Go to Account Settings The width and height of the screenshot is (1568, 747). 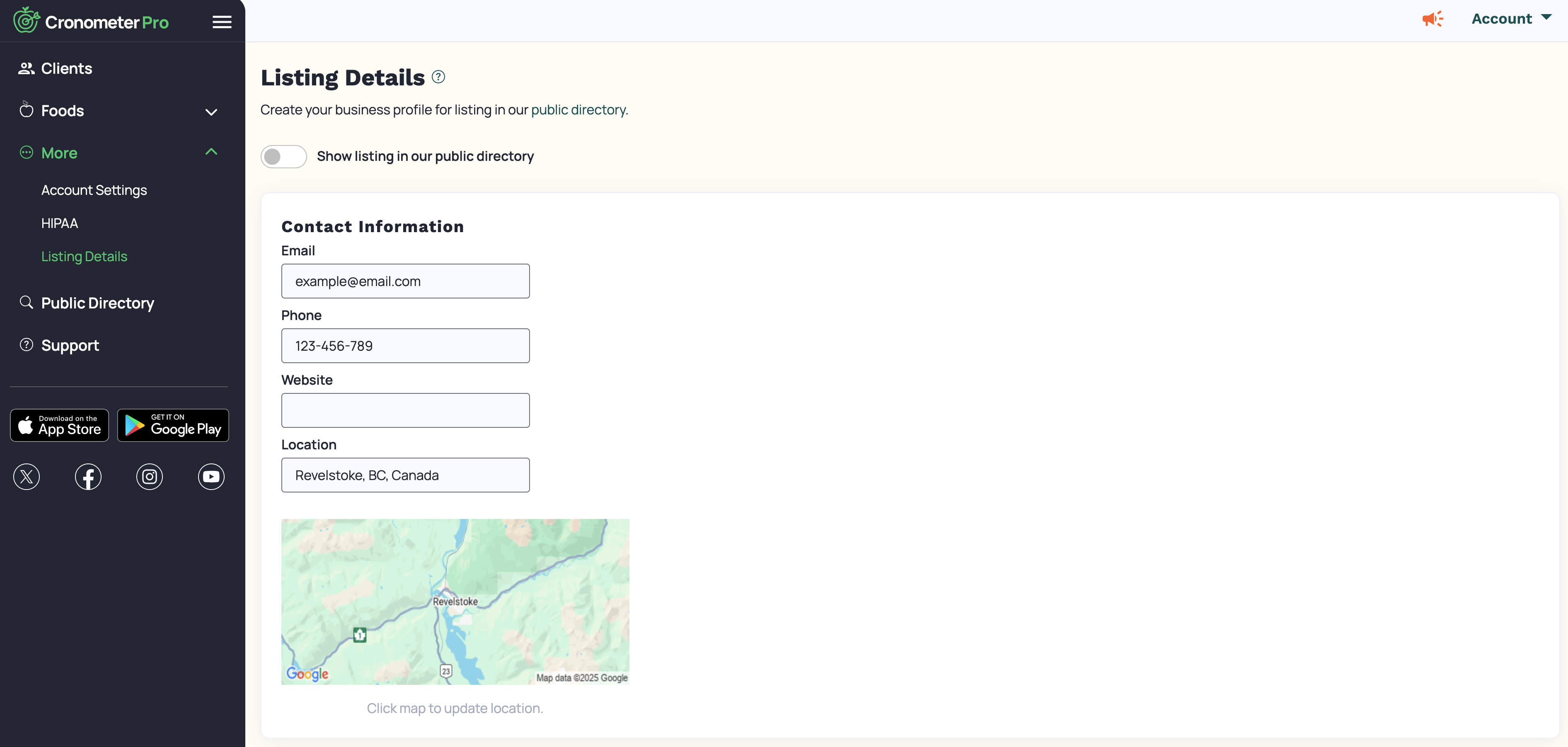94,190
